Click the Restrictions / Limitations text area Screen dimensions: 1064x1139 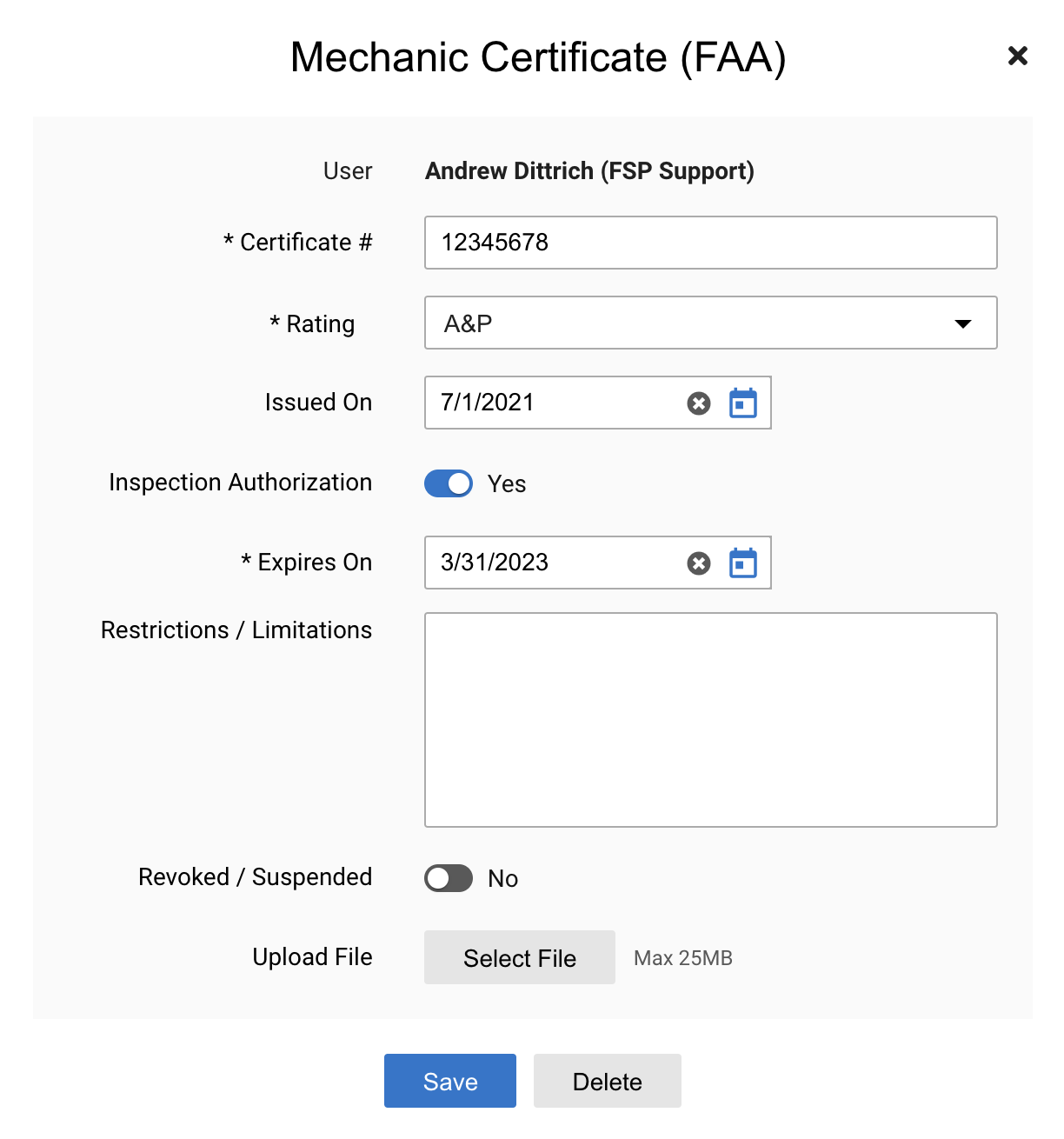tap(711, 720)
